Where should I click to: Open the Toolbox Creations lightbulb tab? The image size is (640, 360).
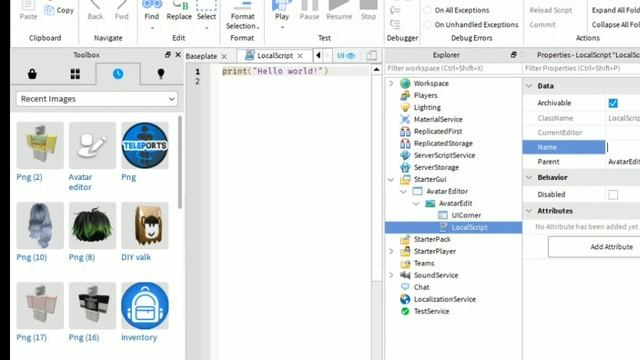click(x=161, y=74)
